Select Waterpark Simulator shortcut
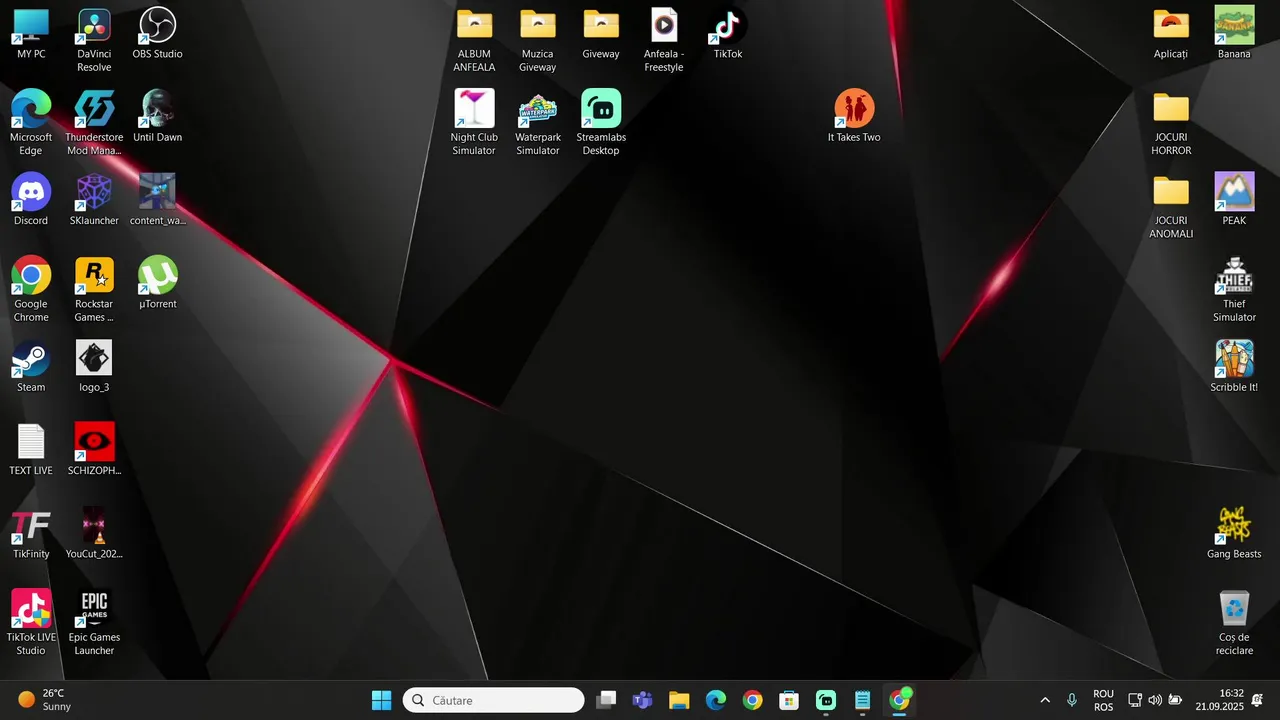Image resolution: width=1280 pixels, height=720 pixels. (537, 123)
